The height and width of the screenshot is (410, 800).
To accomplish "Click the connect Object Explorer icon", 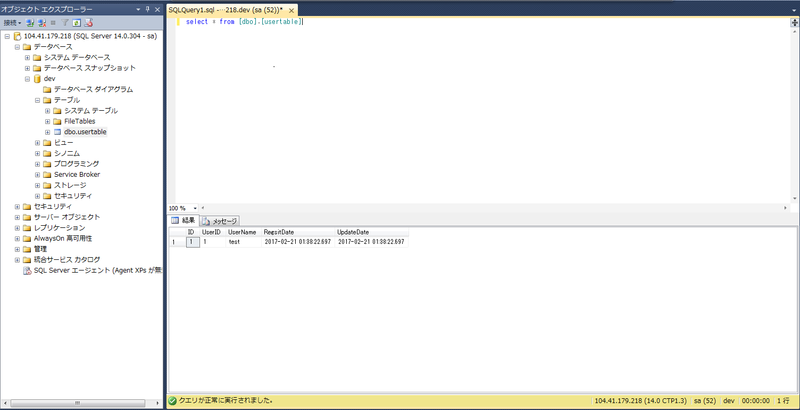I will coord(30,23).
